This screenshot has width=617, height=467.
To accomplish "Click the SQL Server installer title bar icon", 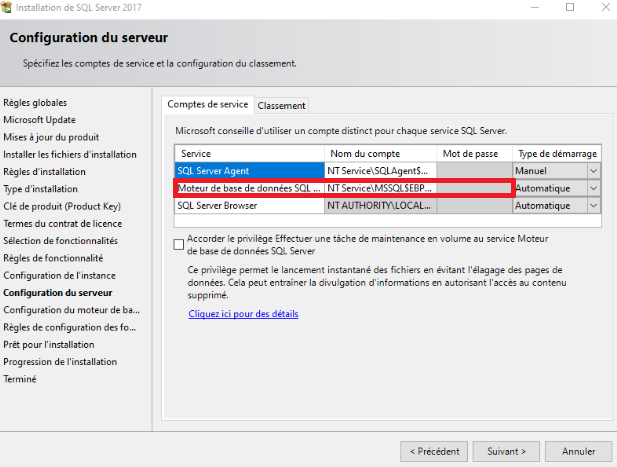I will click(x=6, y=7).
